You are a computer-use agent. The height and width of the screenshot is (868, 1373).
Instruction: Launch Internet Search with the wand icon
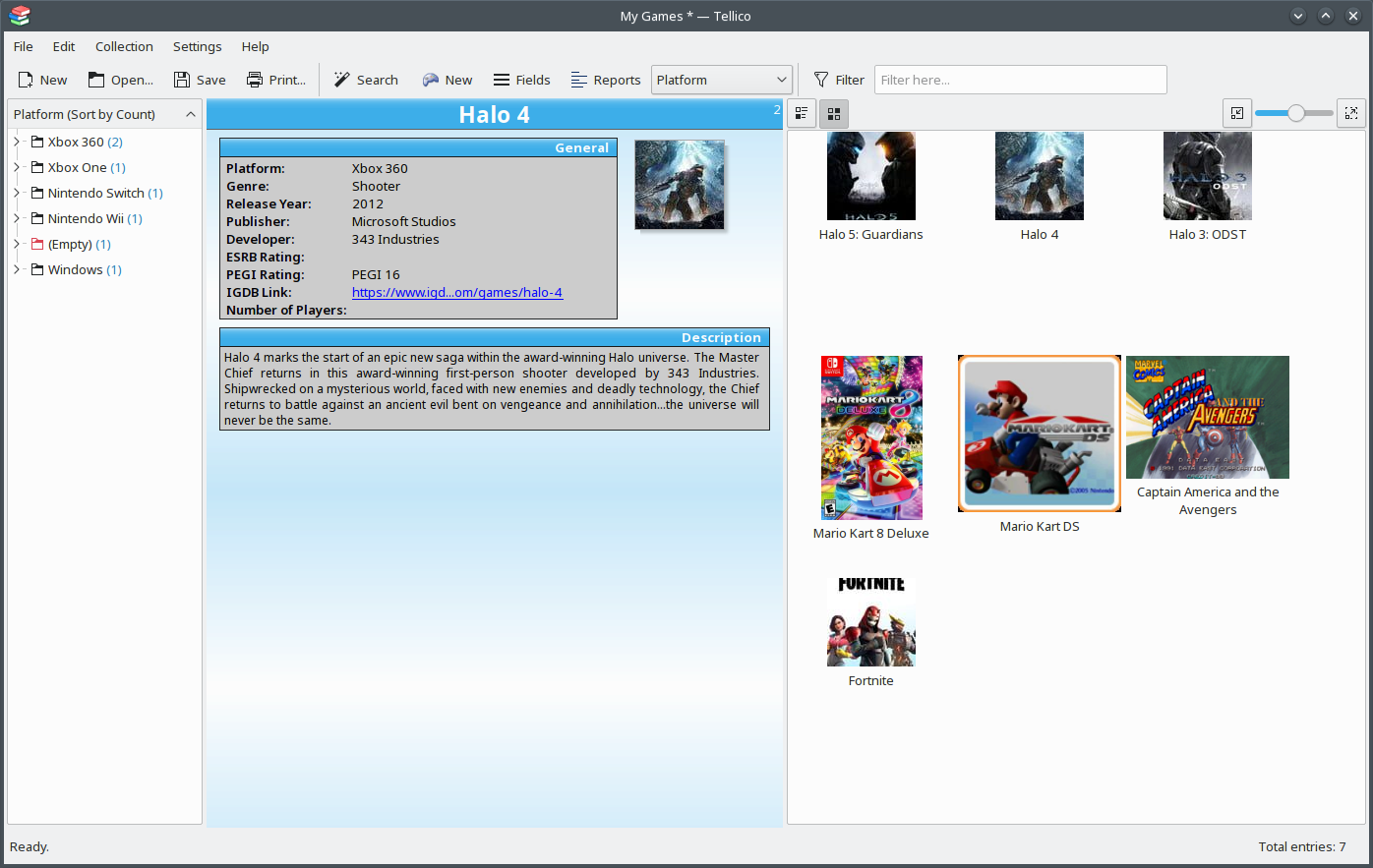click(x=342, y=80)
